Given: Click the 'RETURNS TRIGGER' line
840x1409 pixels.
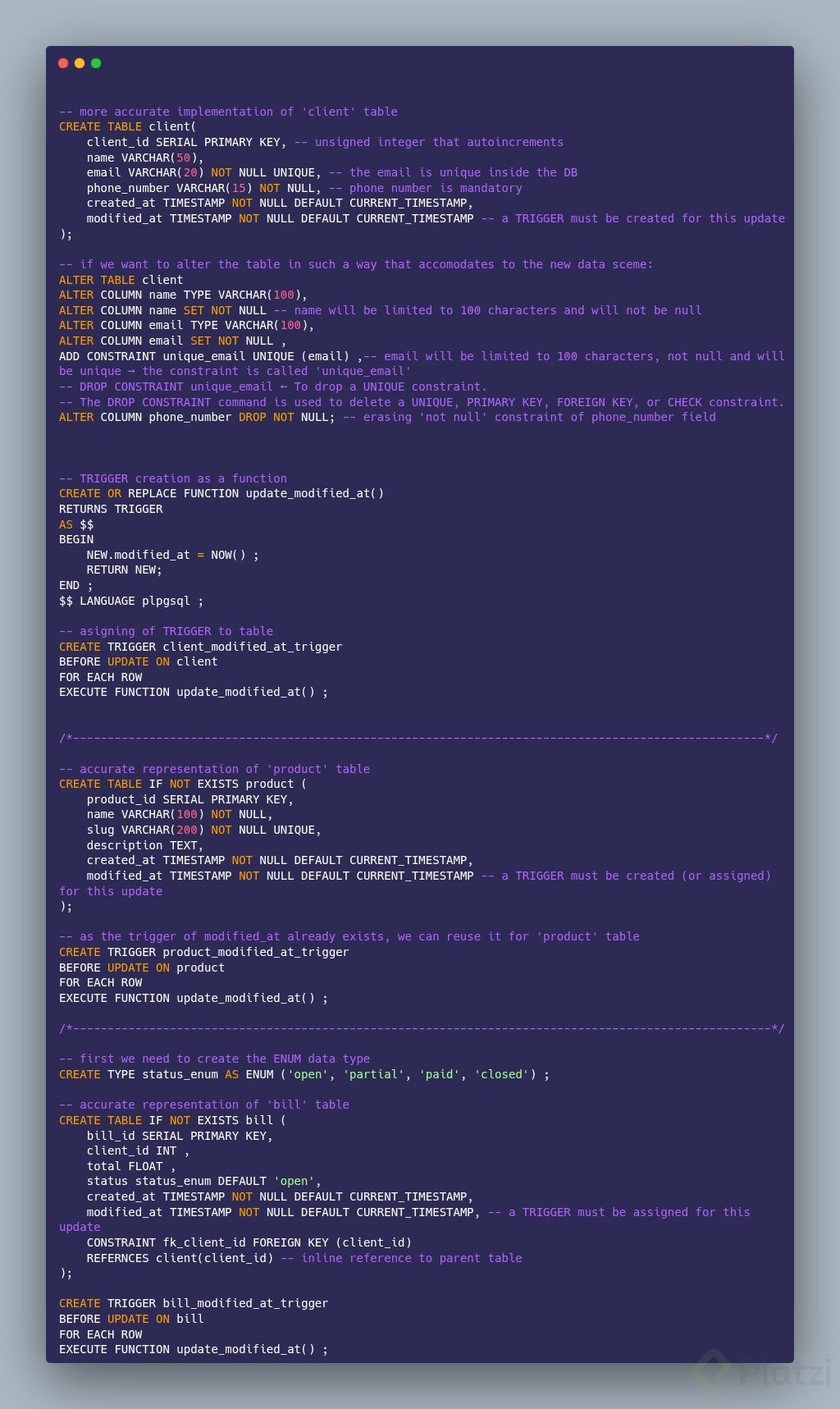Looking at the screenshot, I should [111, 509].
